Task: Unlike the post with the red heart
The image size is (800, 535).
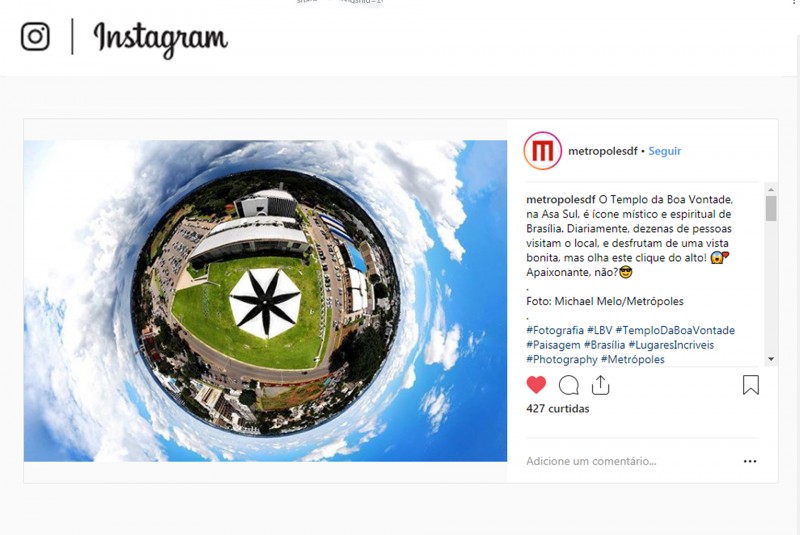Action: (x=536, y=385)
